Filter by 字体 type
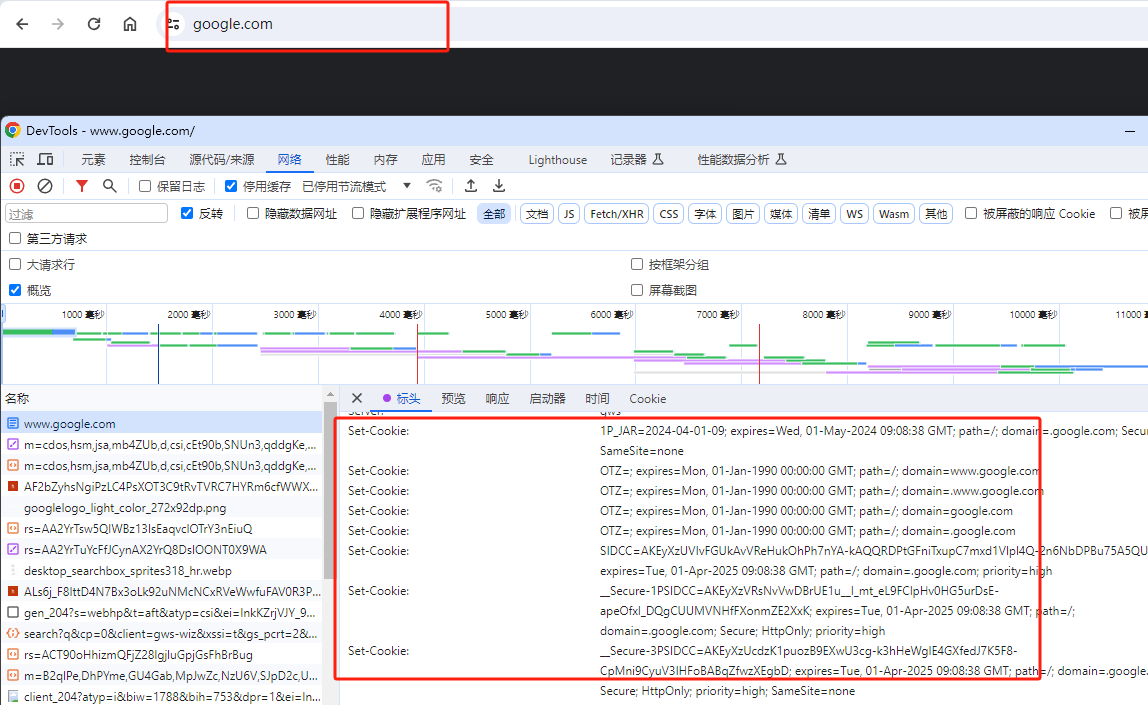The width and height of the screenshot is (1148, 705). (705, 214)
